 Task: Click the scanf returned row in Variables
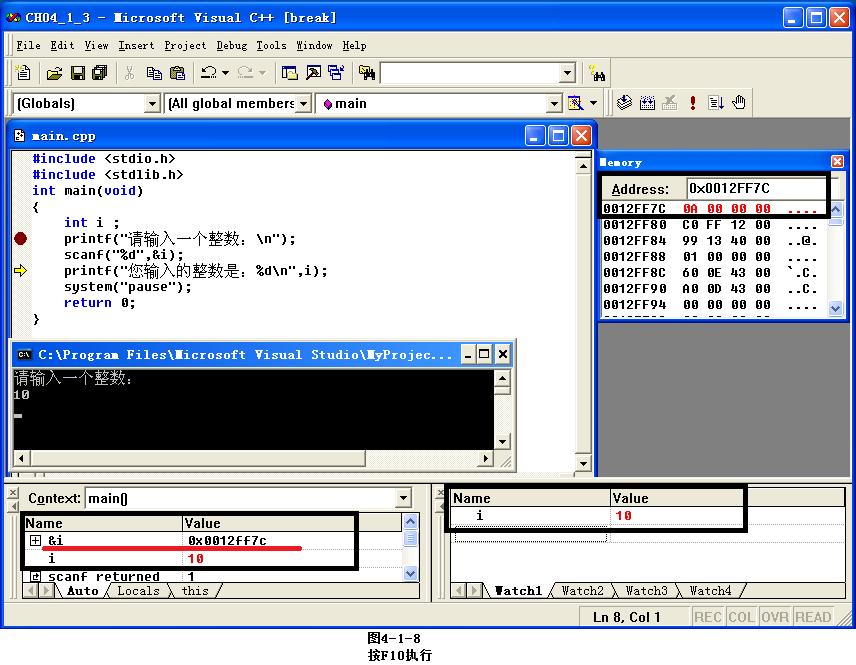pos(213,577)
